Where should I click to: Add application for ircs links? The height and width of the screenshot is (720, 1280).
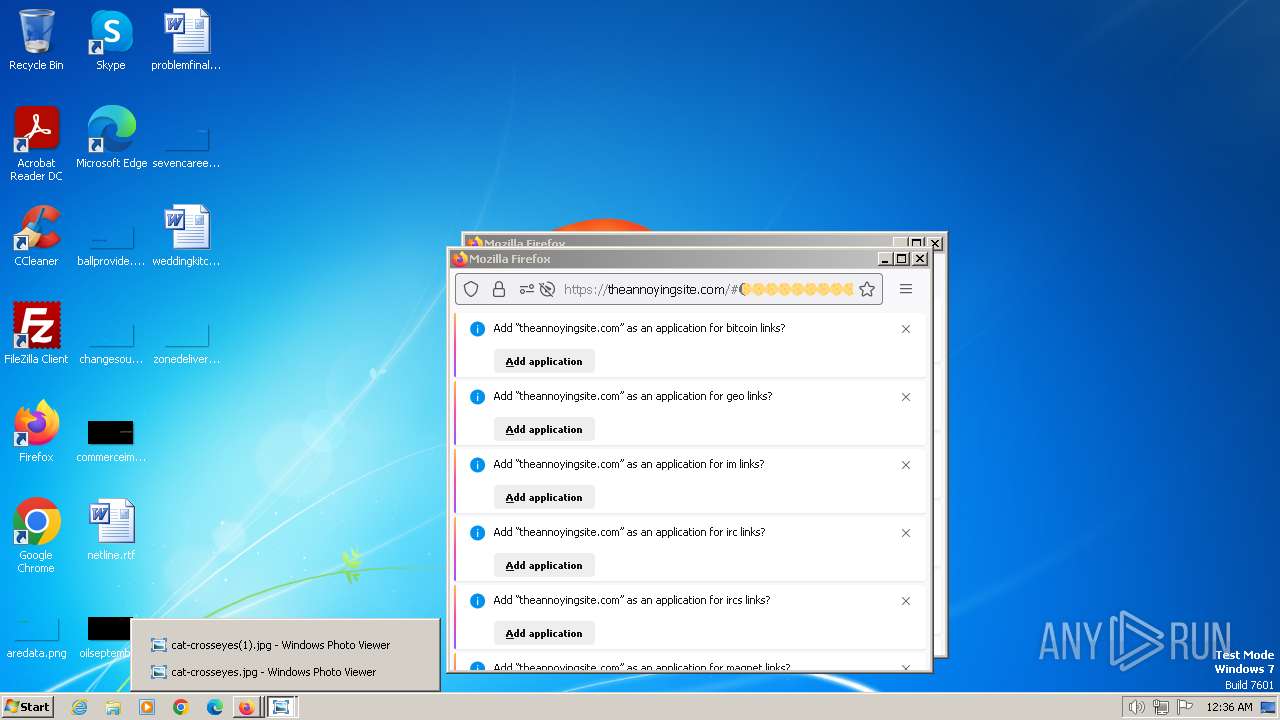coord(544,633)
